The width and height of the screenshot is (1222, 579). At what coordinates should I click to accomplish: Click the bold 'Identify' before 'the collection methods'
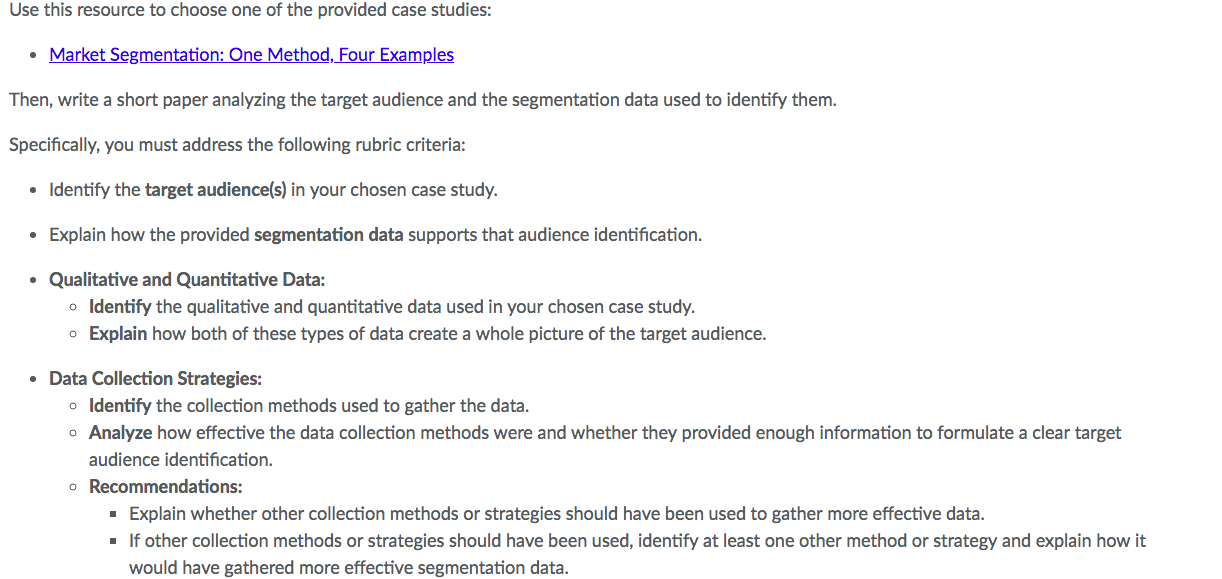pyautogui.click(x=120, y=406)
